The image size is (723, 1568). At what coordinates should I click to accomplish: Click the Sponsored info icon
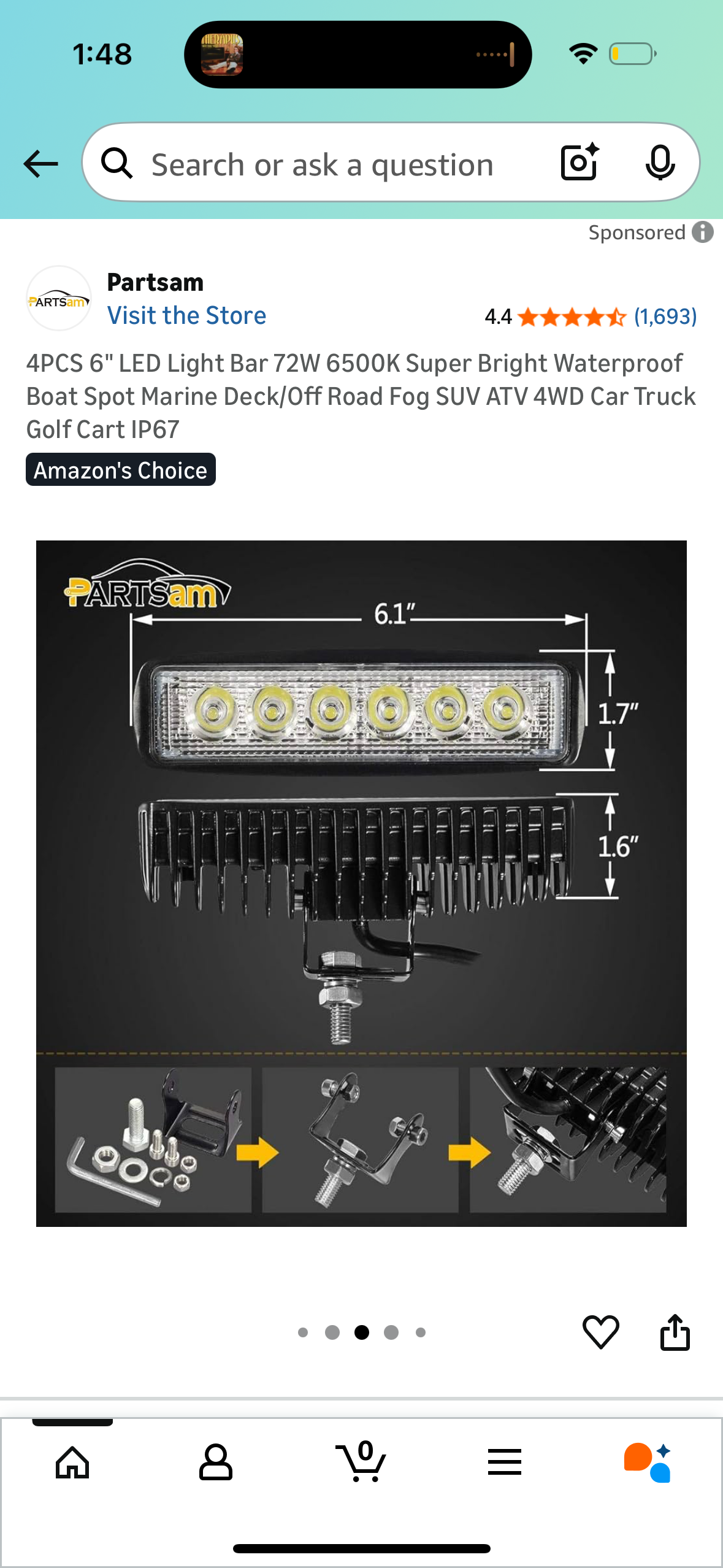pyautogui.click(x=703, y=233)
